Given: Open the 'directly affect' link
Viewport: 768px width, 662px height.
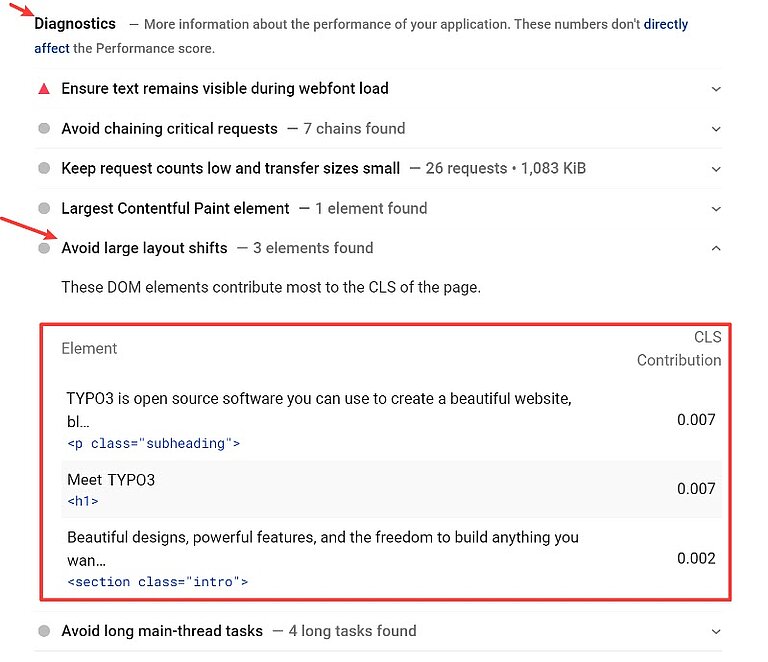Looking at the screenshot, I should [x=665, y=24].
